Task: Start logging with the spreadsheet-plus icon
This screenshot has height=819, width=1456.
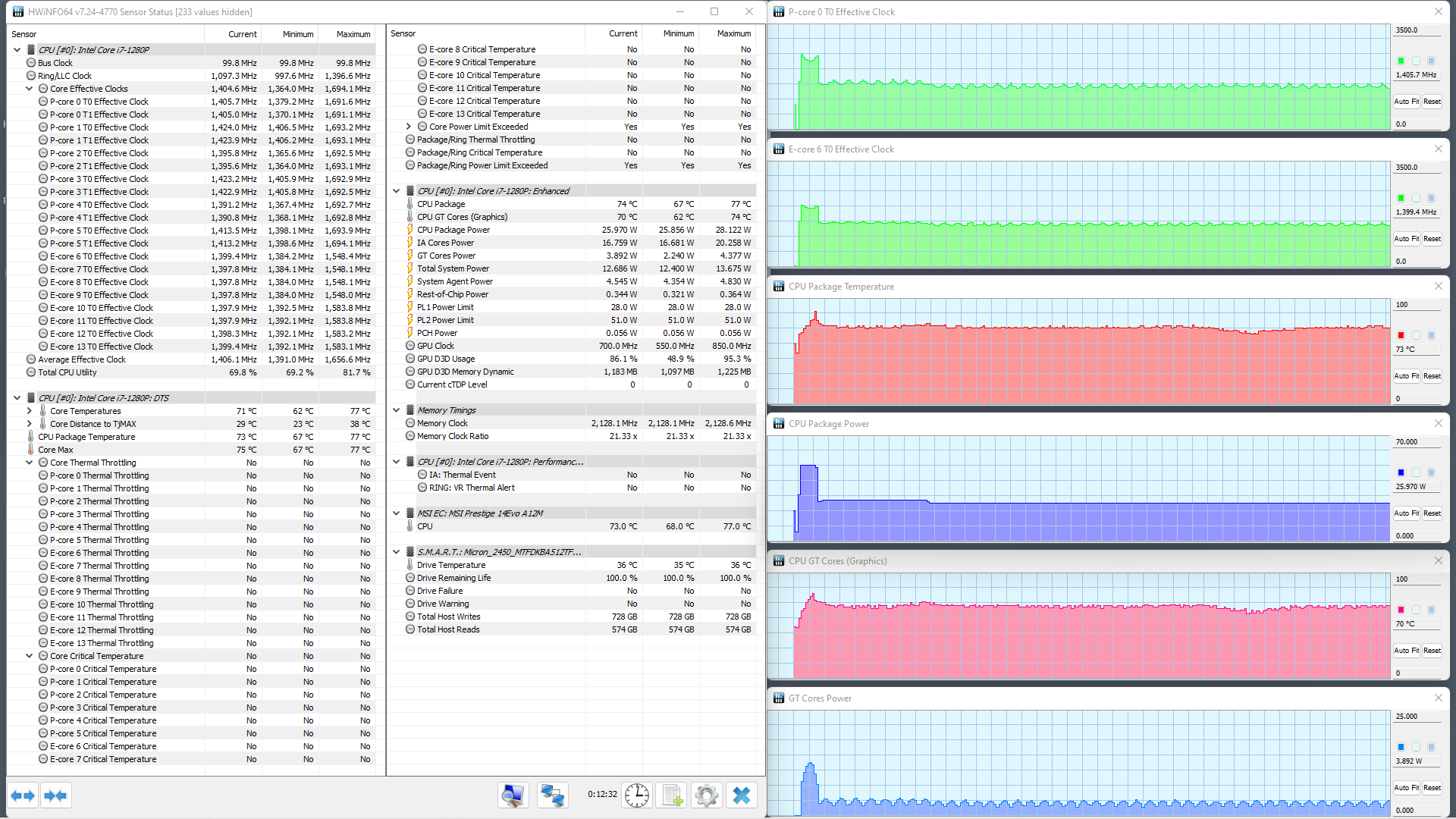Action: (x=672, y=795)
